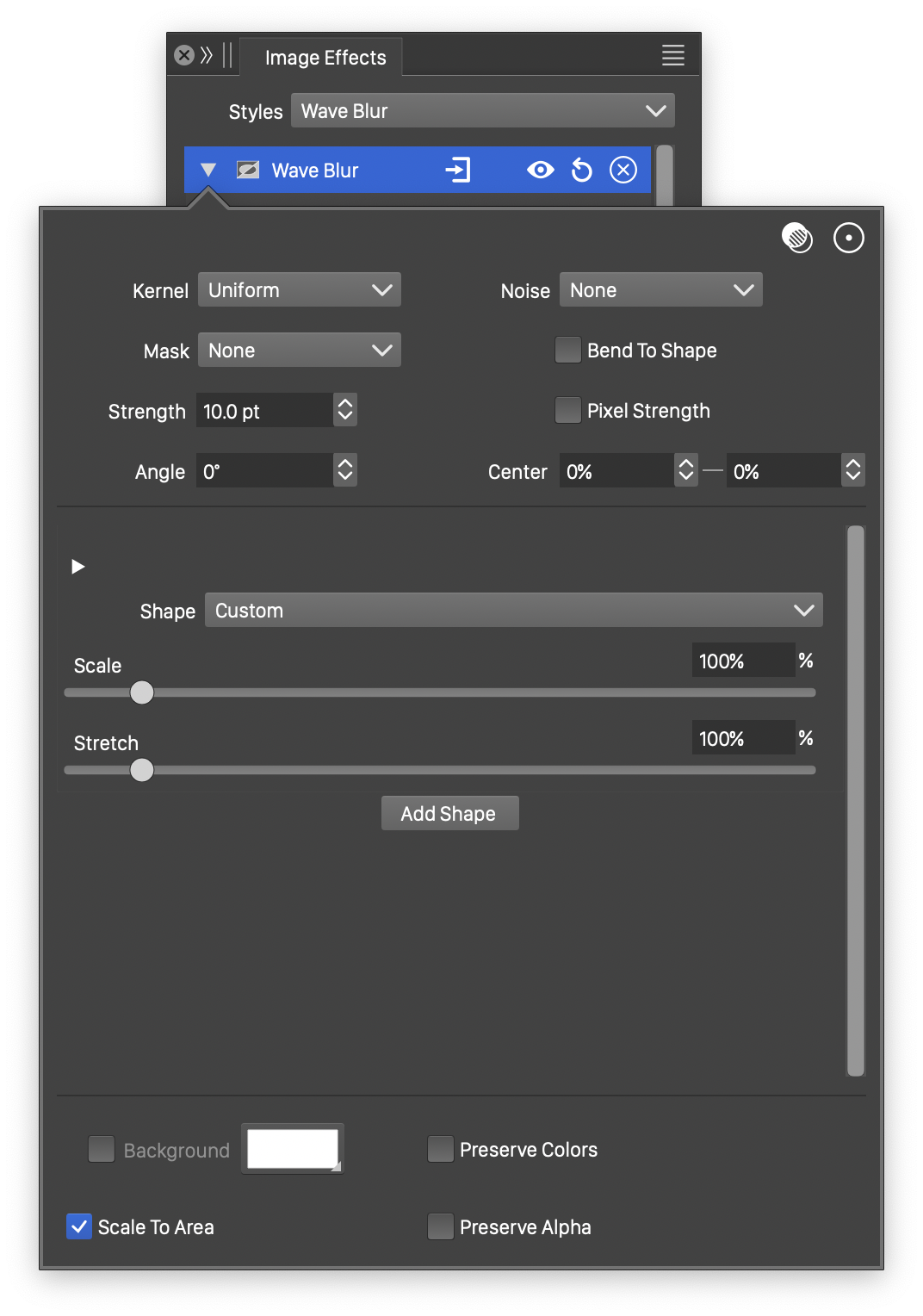Viewport: 923px width, 1316px height.
Task: Select the Image Effects tab
Action: (325, 58)
